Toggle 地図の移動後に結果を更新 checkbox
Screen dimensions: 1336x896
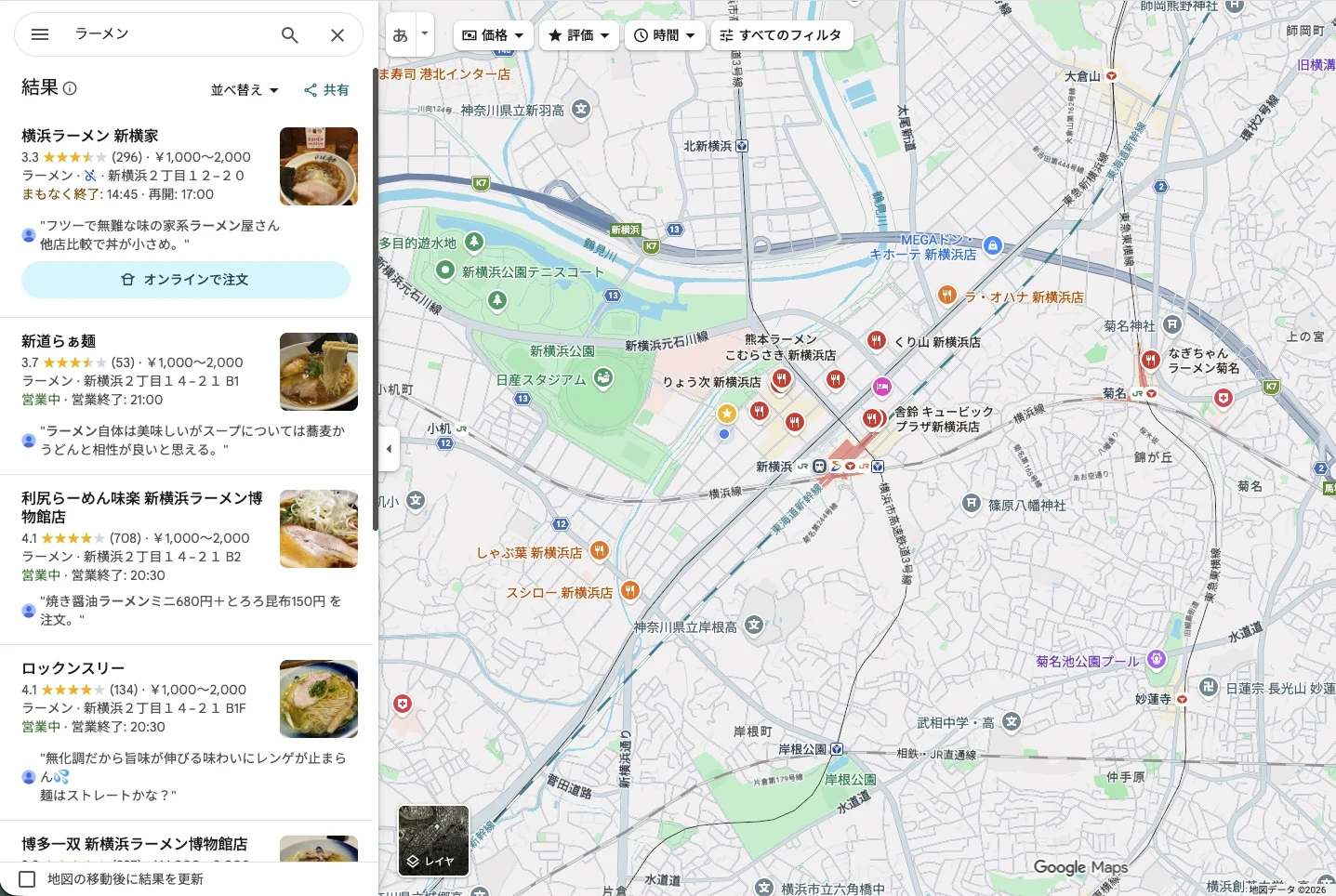click(x=27, y=879)
